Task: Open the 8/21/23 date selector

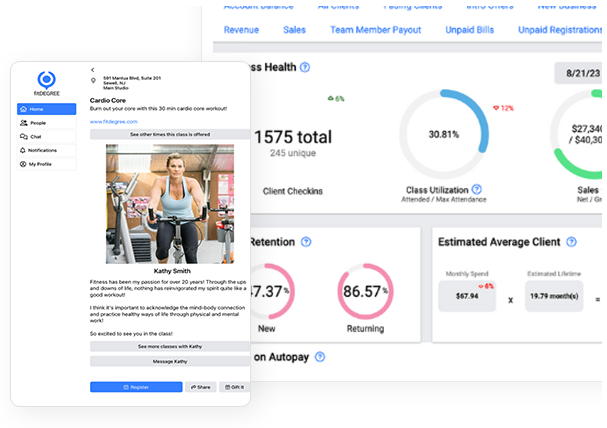Action: coord(578,73)
